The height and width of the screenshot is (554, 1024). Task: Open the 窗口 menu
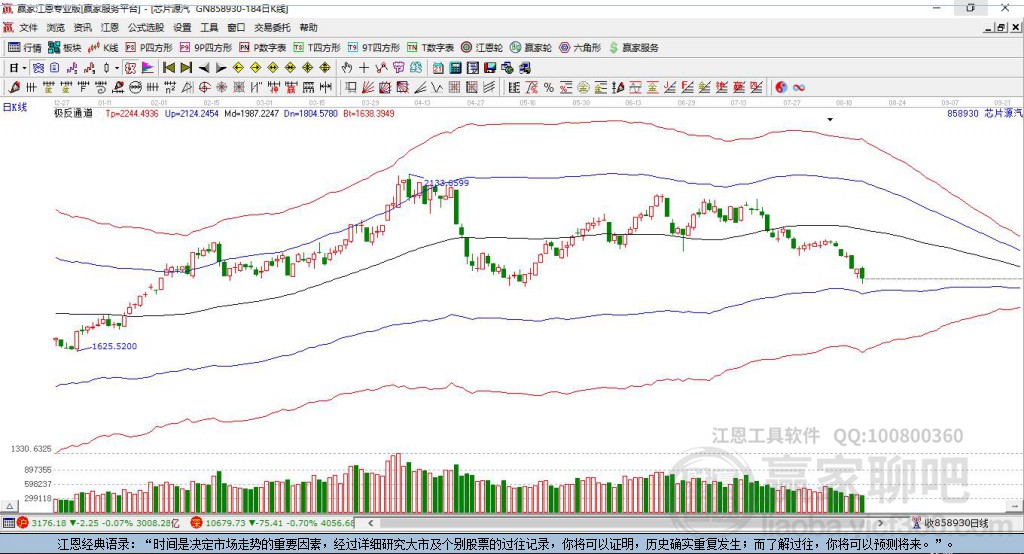236,27
